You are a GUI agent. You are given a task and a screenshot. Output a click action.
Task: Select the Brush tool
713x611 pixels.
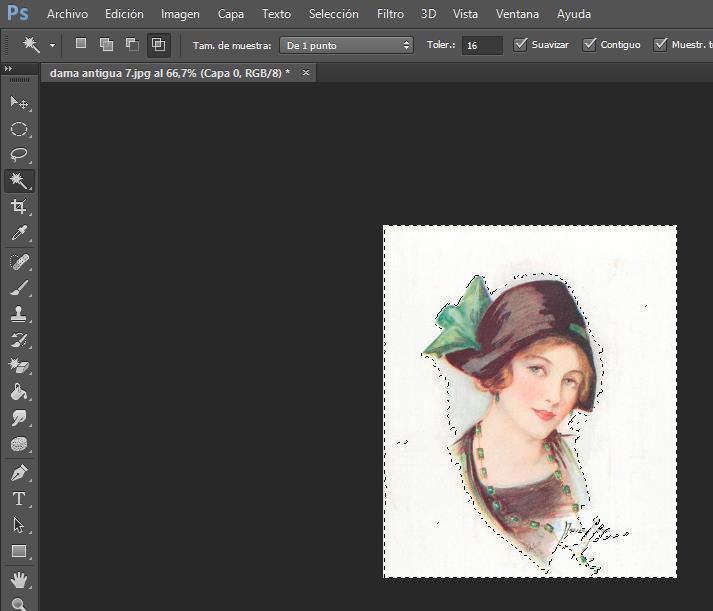(19, 288)
